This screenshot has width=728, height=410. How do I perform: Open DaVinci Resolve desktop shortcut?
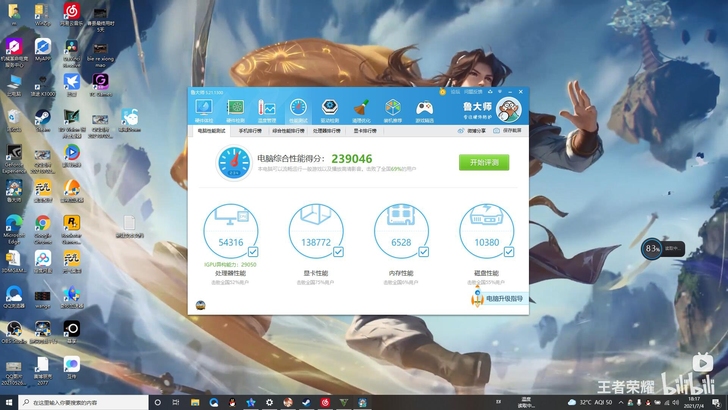72,52
